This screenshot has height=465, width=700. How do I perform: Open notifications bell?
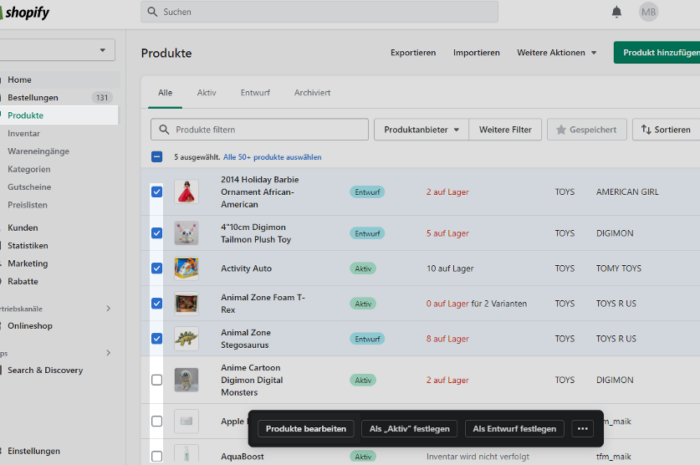point(617,12)
